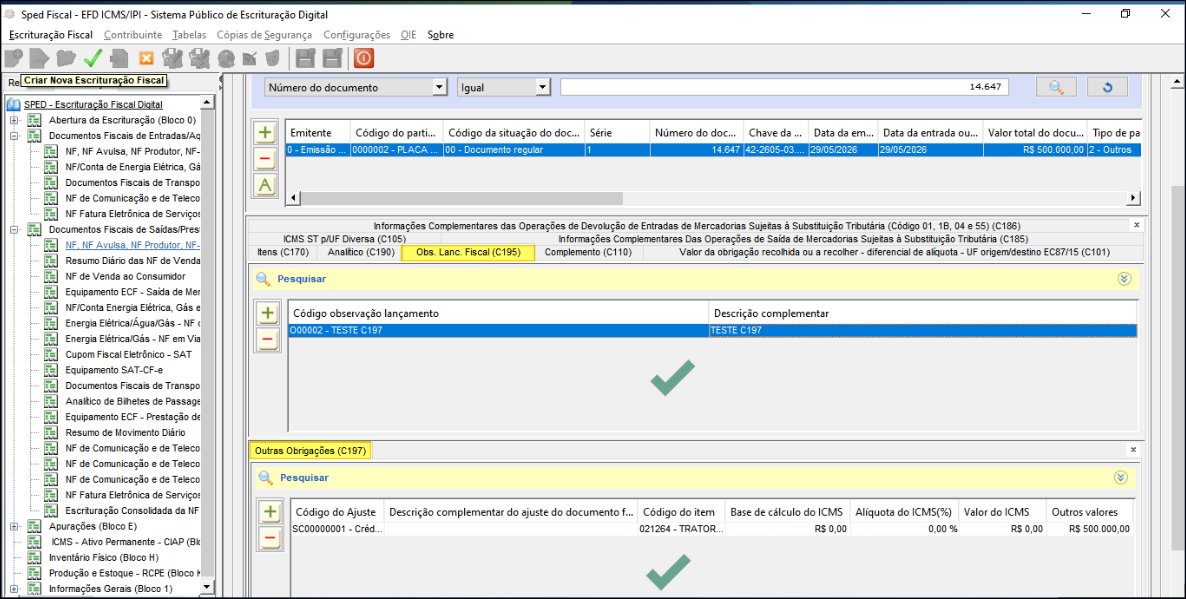Viewport: 1186px width, 599px height.
Task: Expand Abertura da Escrituração (Bloco 0) node
Action: point(14,120)
